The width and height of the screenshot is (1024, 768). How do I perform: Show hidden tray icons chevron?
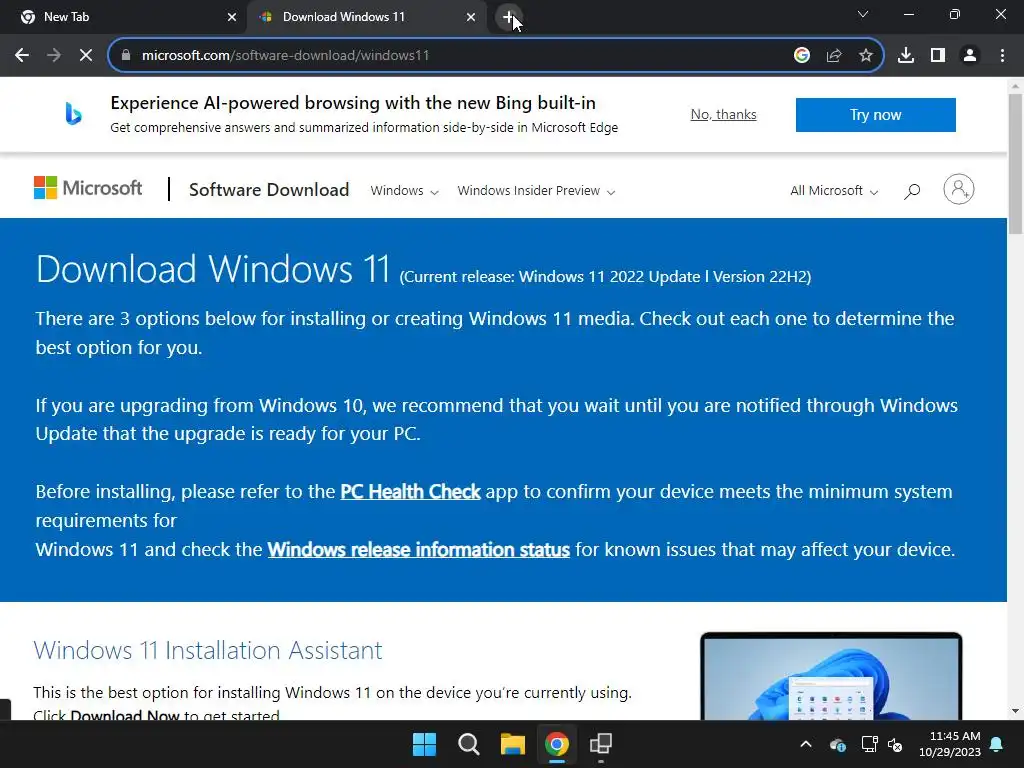pyautogui.click(x=806, y=744)
